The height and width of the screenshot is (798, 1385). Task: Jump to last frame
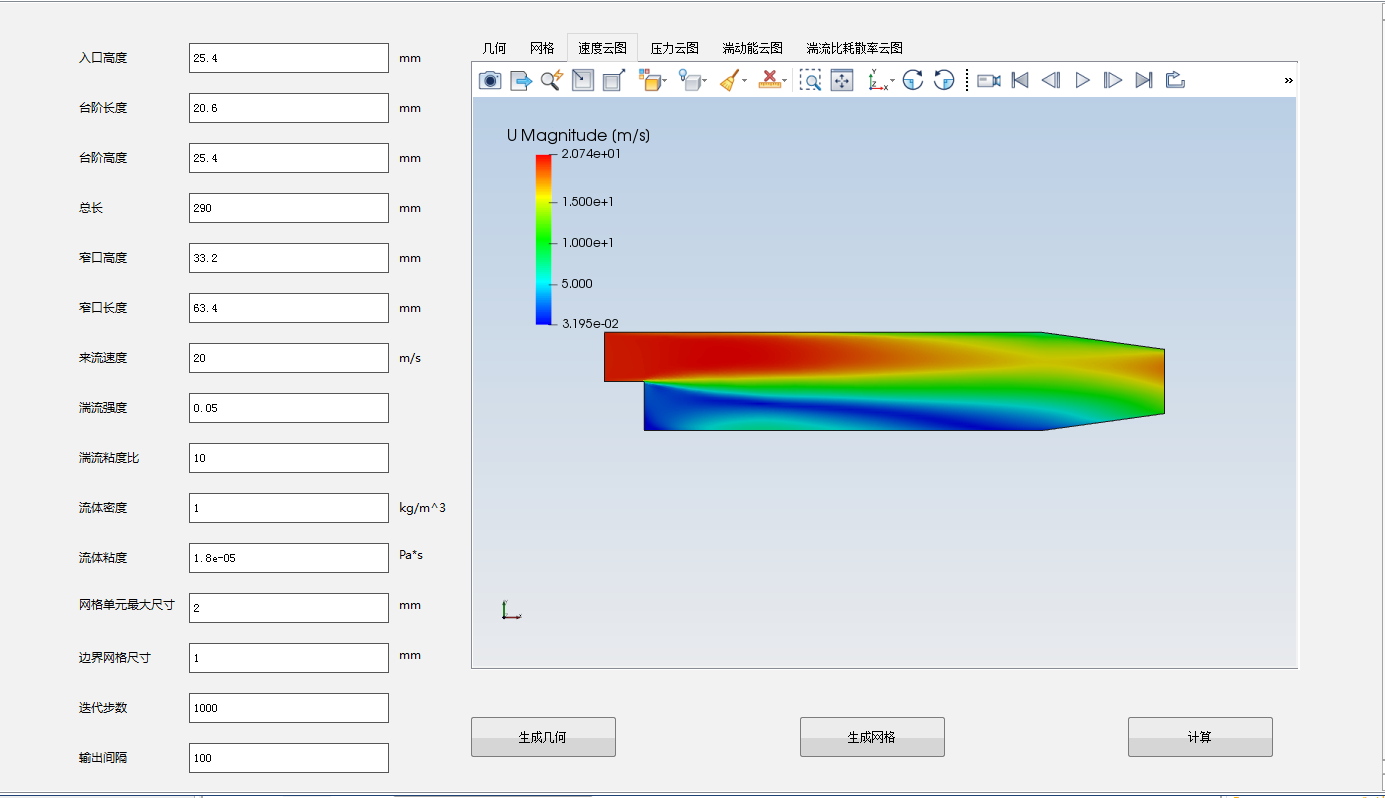point(1144,80)
